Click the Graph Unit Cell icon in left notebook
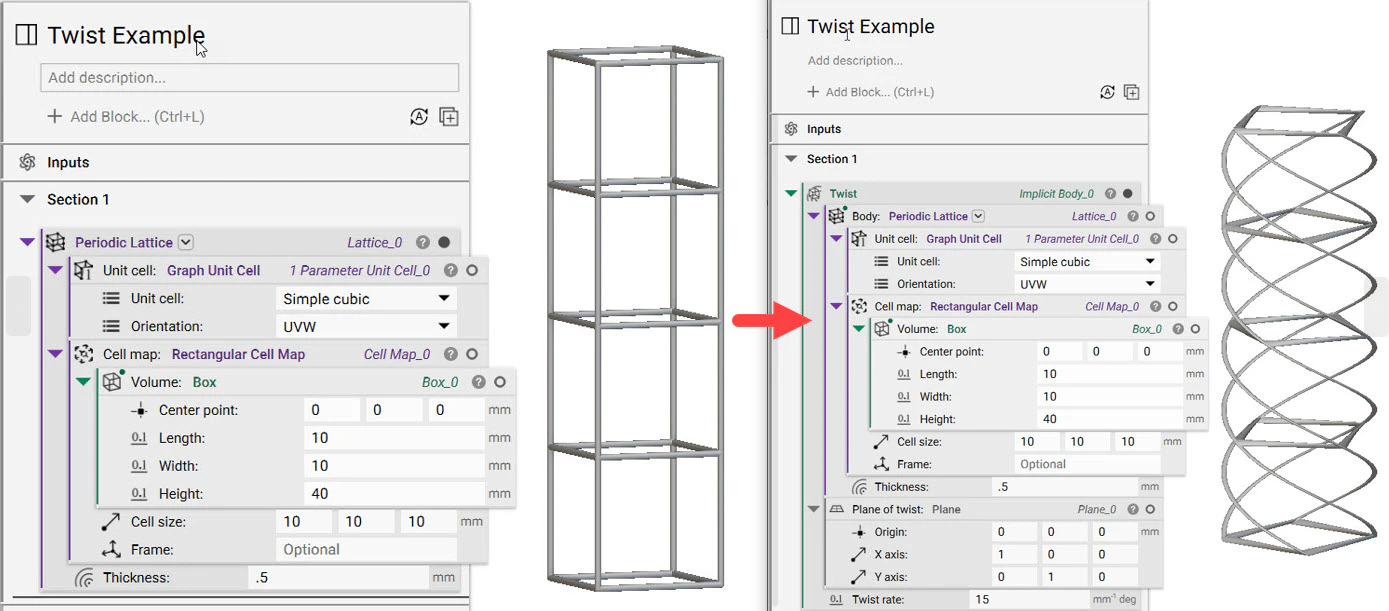 (84, 270)
